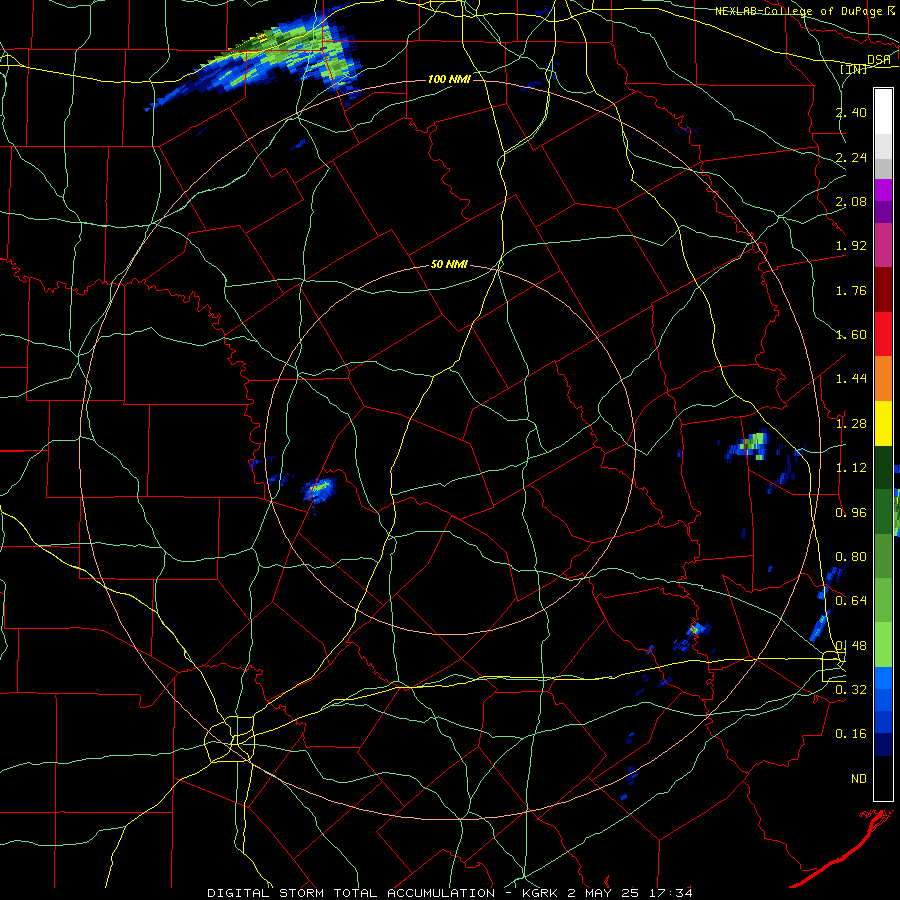The width and height of the screenshot is (900, 900).
Task: Pick the magenta swatch above 2.08
Action: (884, 190)
